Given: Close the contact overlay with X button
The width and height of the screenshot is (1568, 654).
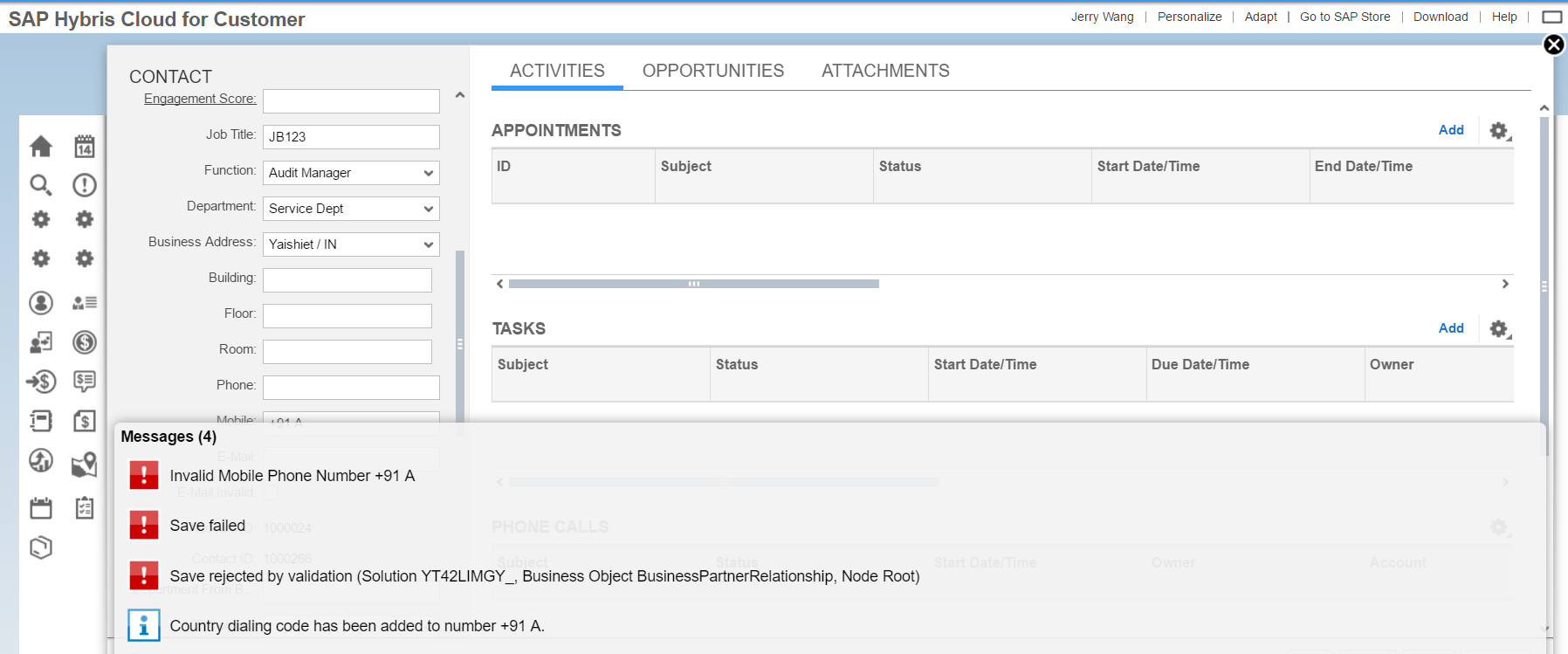Looking at the screenshot, I should tap(1554, 45).
